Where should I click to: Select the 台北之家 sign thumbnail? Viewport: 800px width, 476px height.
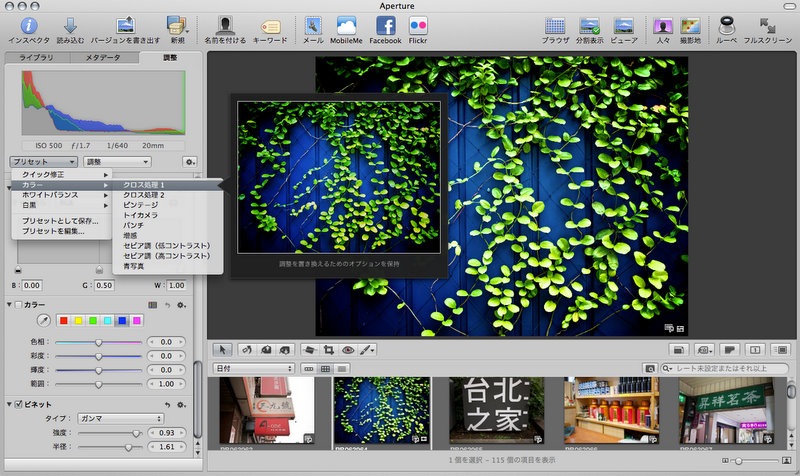[x=495, y=411]
